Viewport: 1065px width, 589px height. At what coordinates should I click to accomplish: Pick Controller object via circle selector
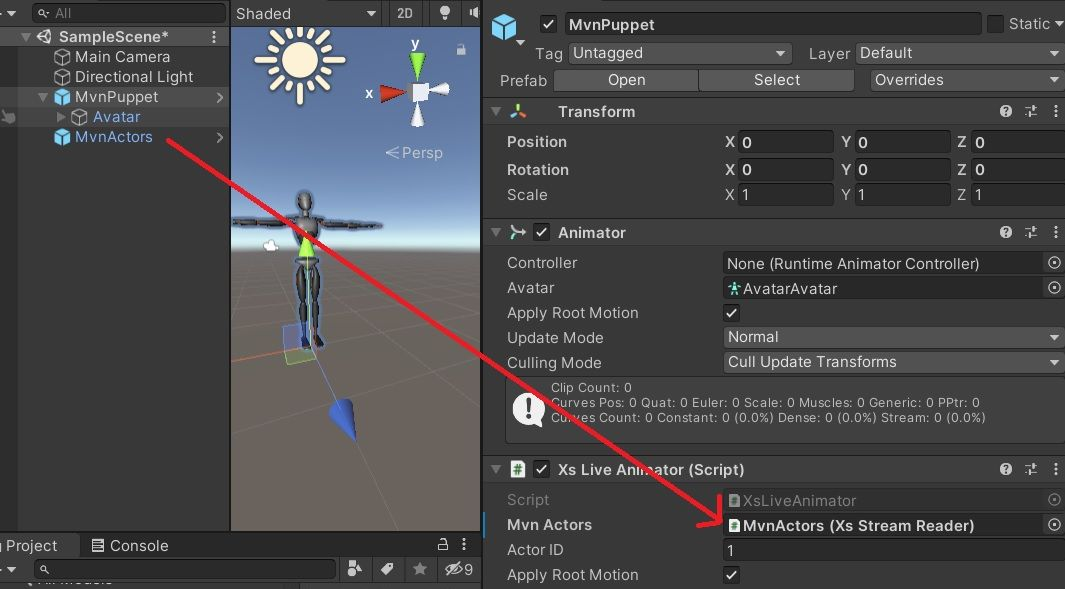(1053, 263)
